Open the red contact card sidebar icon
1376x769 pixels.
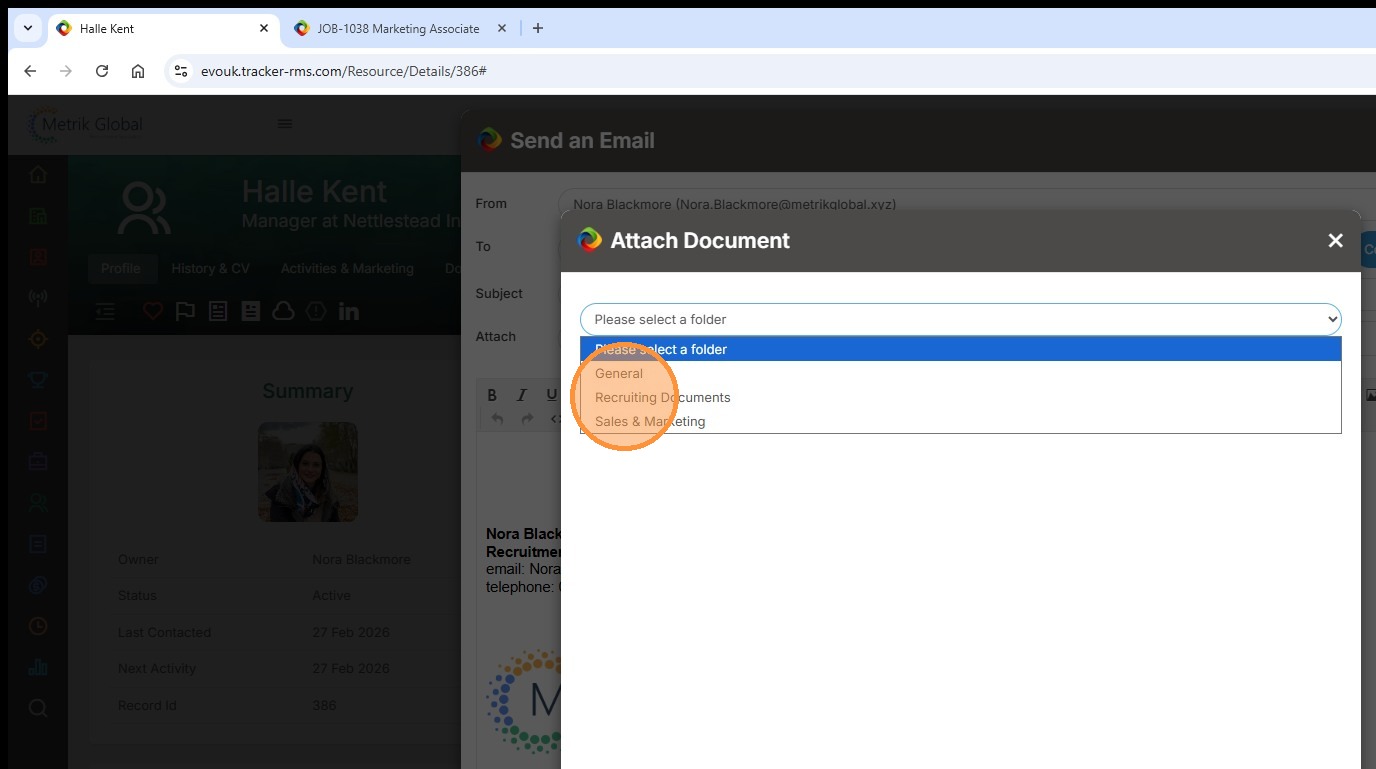[x=38, y=257]
